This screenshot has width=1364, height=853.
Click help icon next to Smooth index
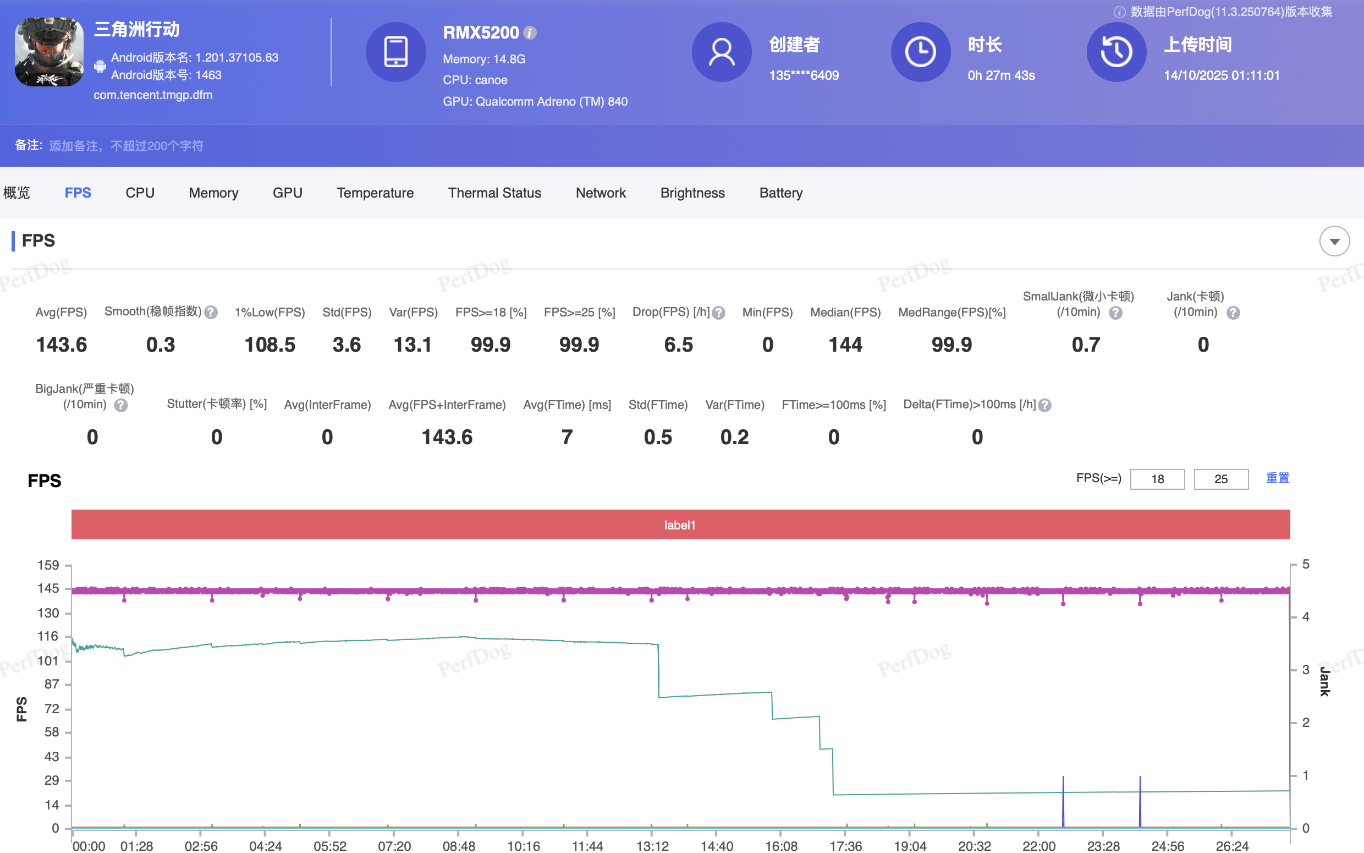click(211, 312)
